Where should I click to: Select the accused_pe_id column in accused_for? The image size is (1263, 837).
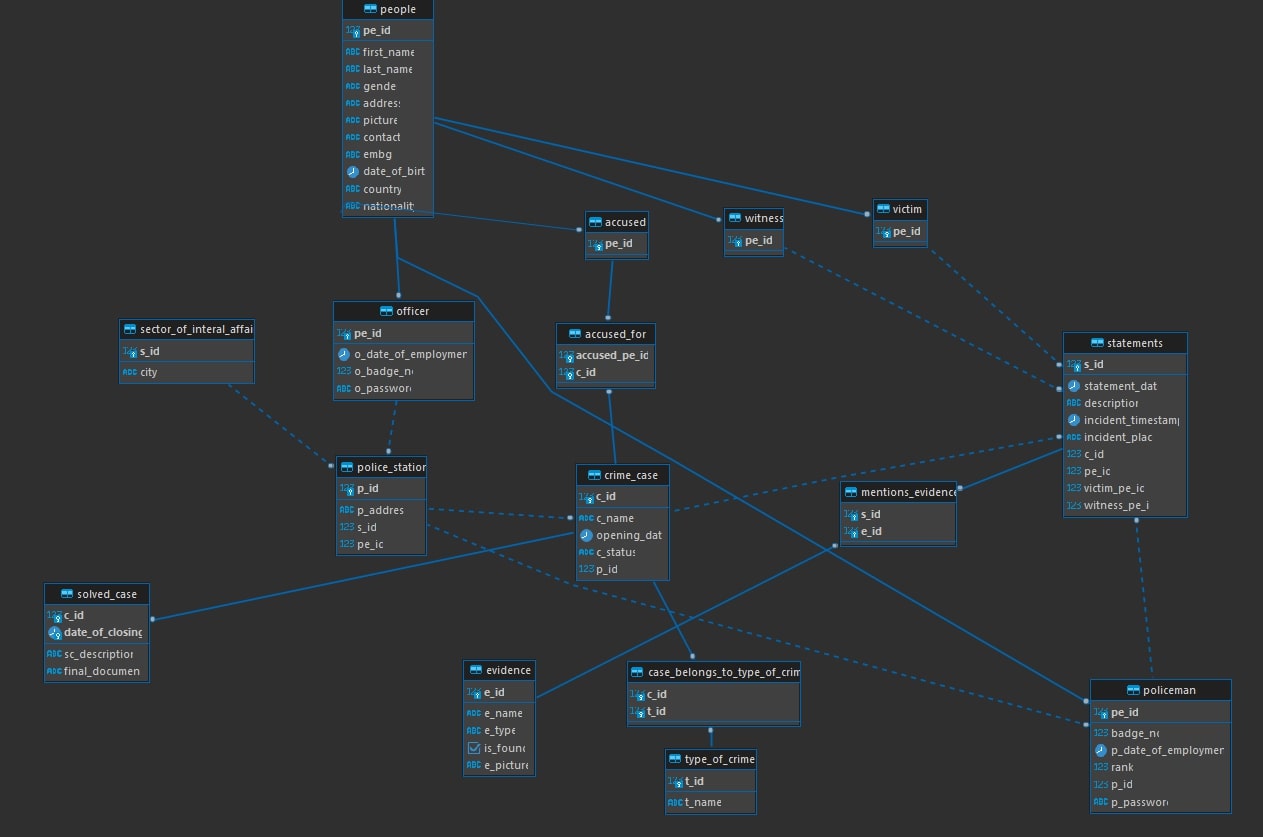(x=611, y=355)
